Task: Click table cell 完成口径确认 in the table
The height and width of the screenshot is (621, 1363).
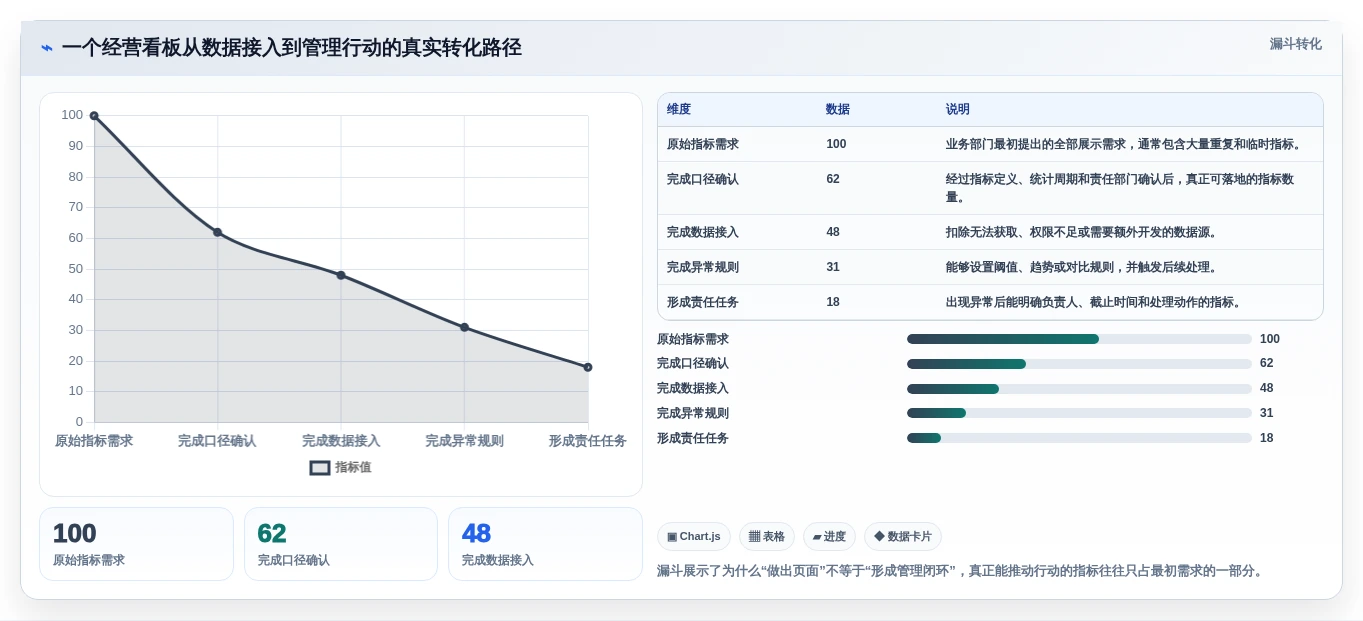Action: click(703, 179)
